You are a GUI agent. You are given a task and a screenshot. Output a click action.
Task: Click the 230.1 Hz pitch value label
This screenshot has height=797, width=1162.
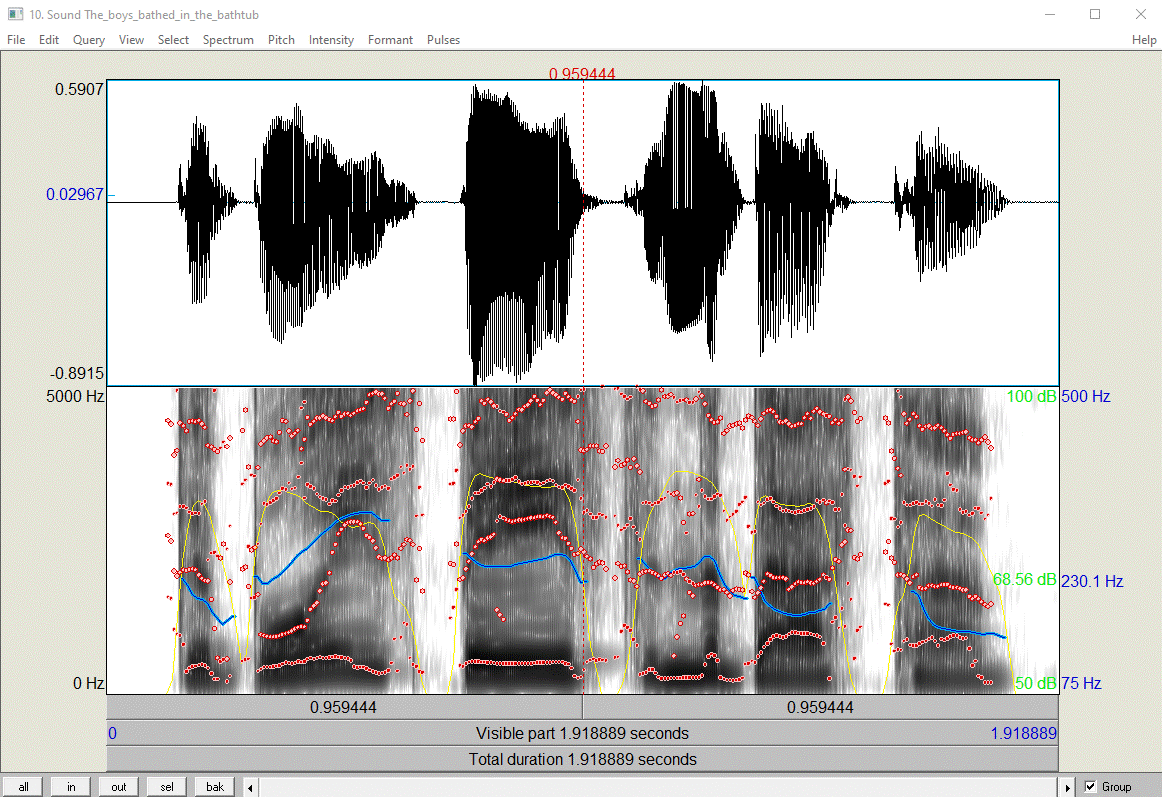1092,581
